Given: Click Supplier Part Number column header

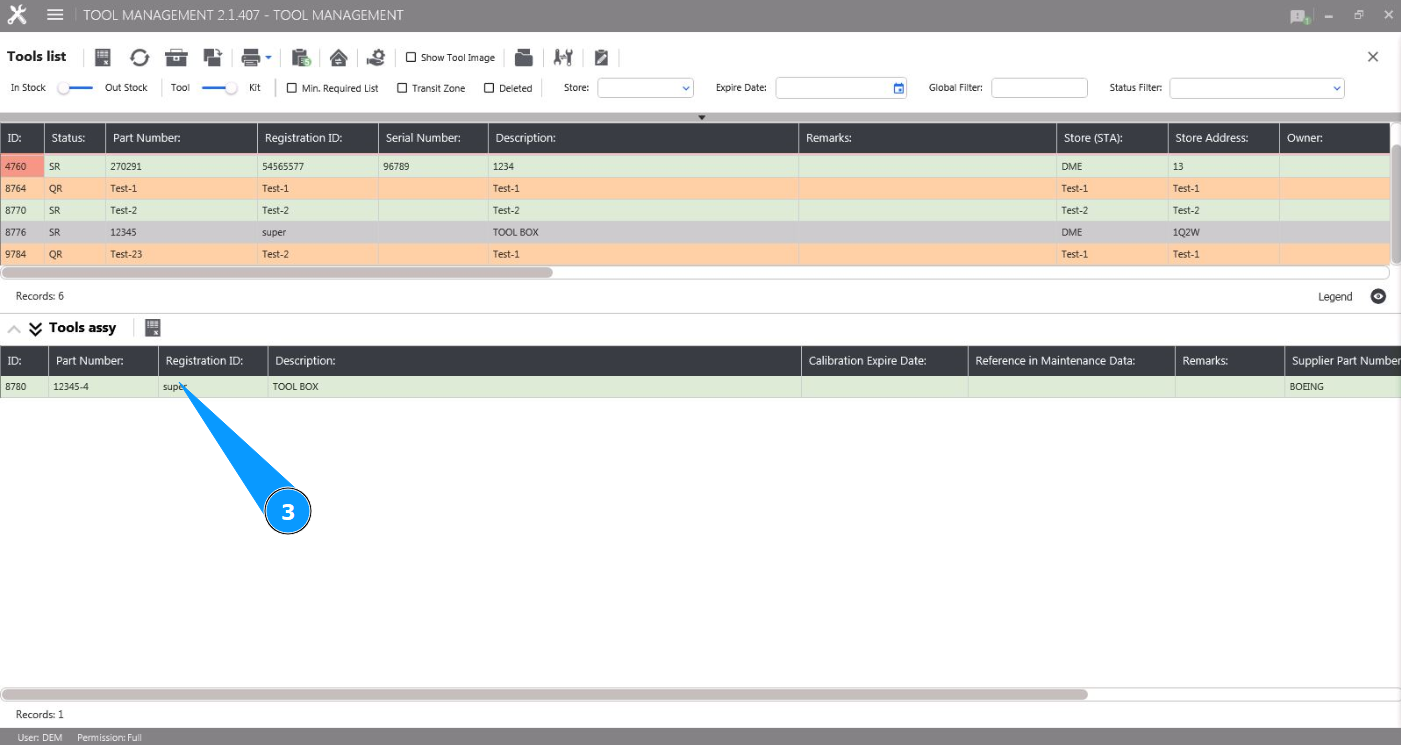Looking at the screenshot, I should (x=1343, y=361).
